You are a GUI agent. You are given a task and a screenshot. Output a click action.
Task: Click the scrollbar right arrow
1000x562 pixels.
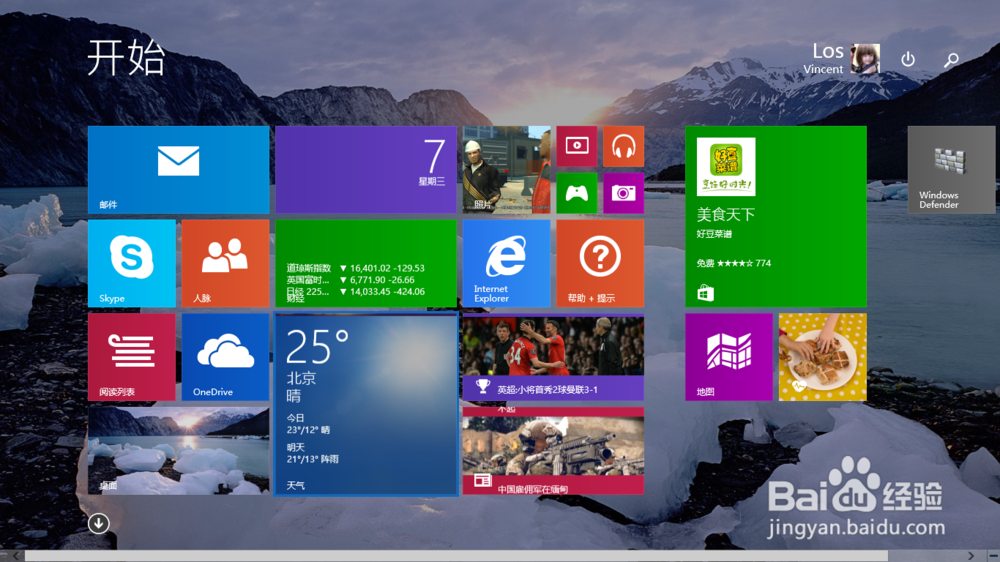(x=971, y=556)
